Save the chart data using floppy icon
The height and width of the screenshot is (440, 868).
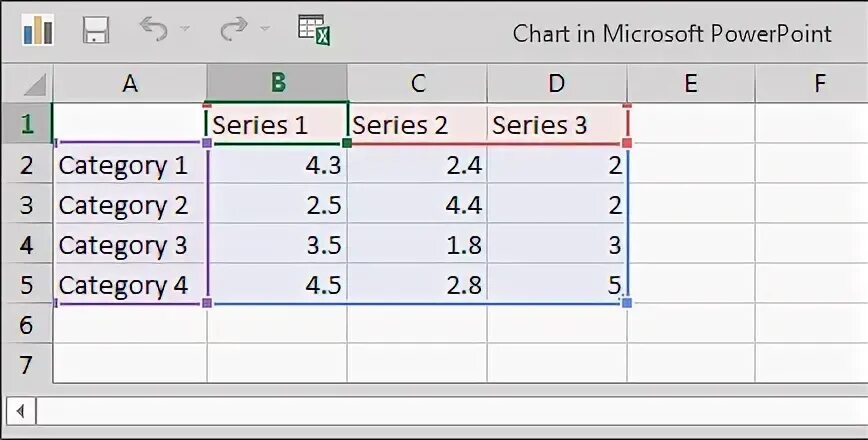click(x=95, y=30)
